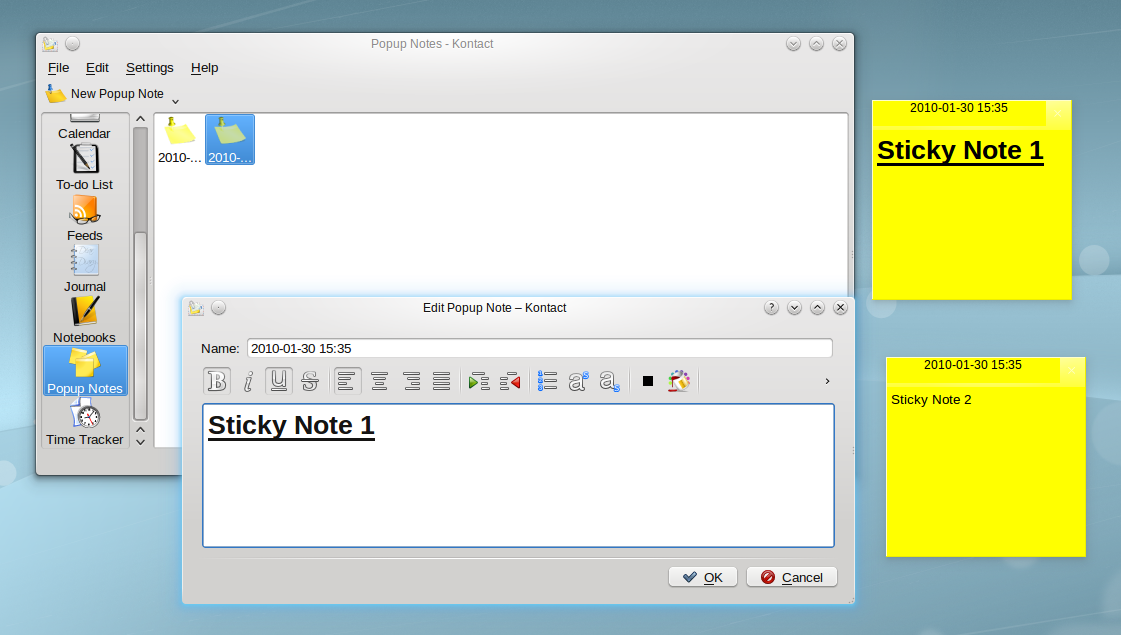Maximize the Popup Notes Kontact window

(816, 44)
